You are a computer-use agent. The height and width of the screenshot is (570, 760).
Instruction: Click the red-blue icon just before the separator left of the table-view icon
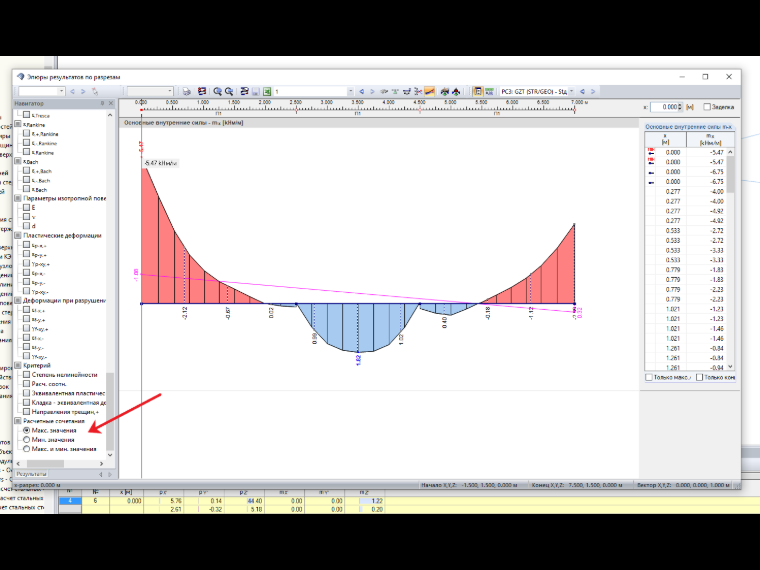coord(456,92)
